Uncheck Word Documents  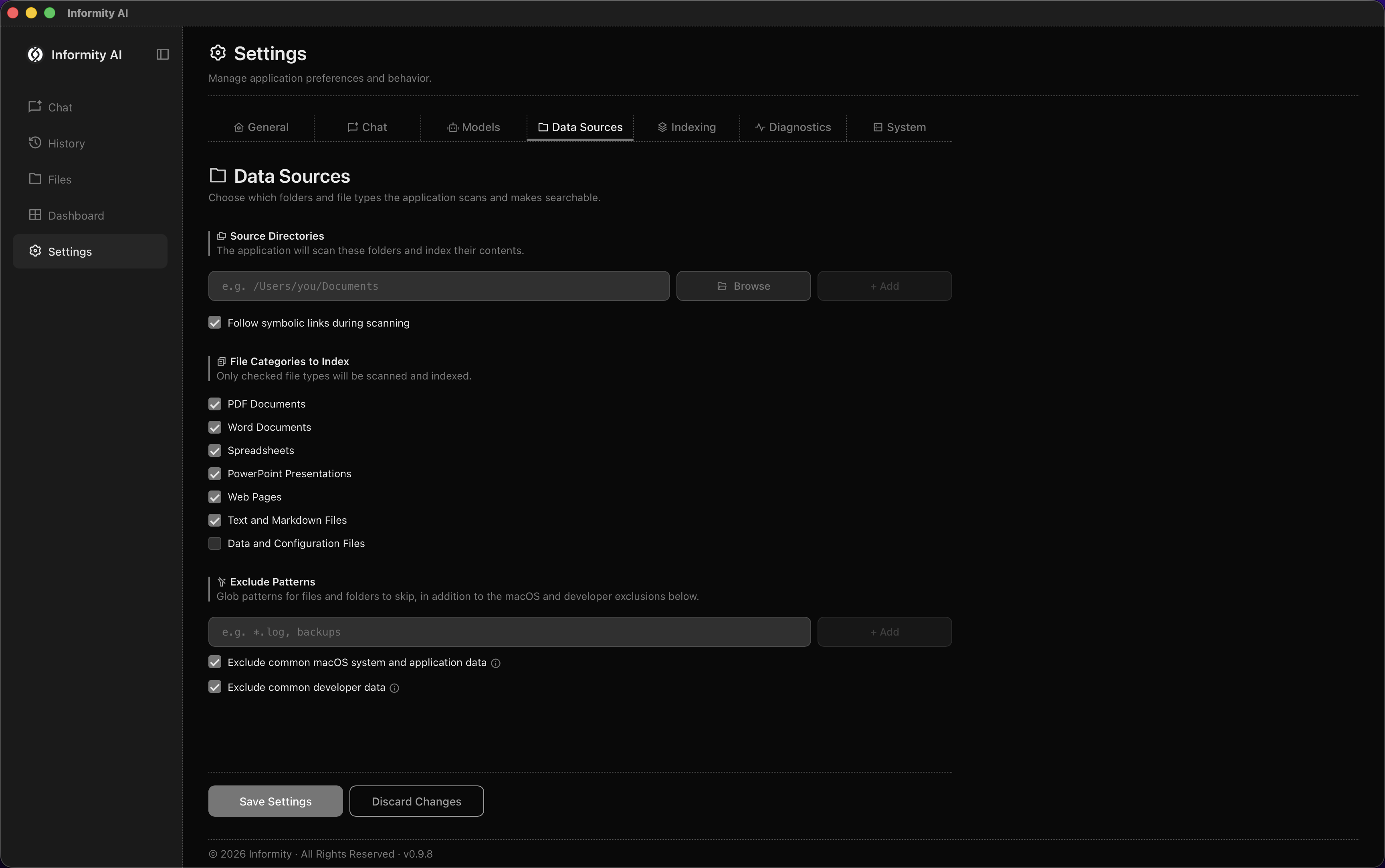click(x=215, y=427)
